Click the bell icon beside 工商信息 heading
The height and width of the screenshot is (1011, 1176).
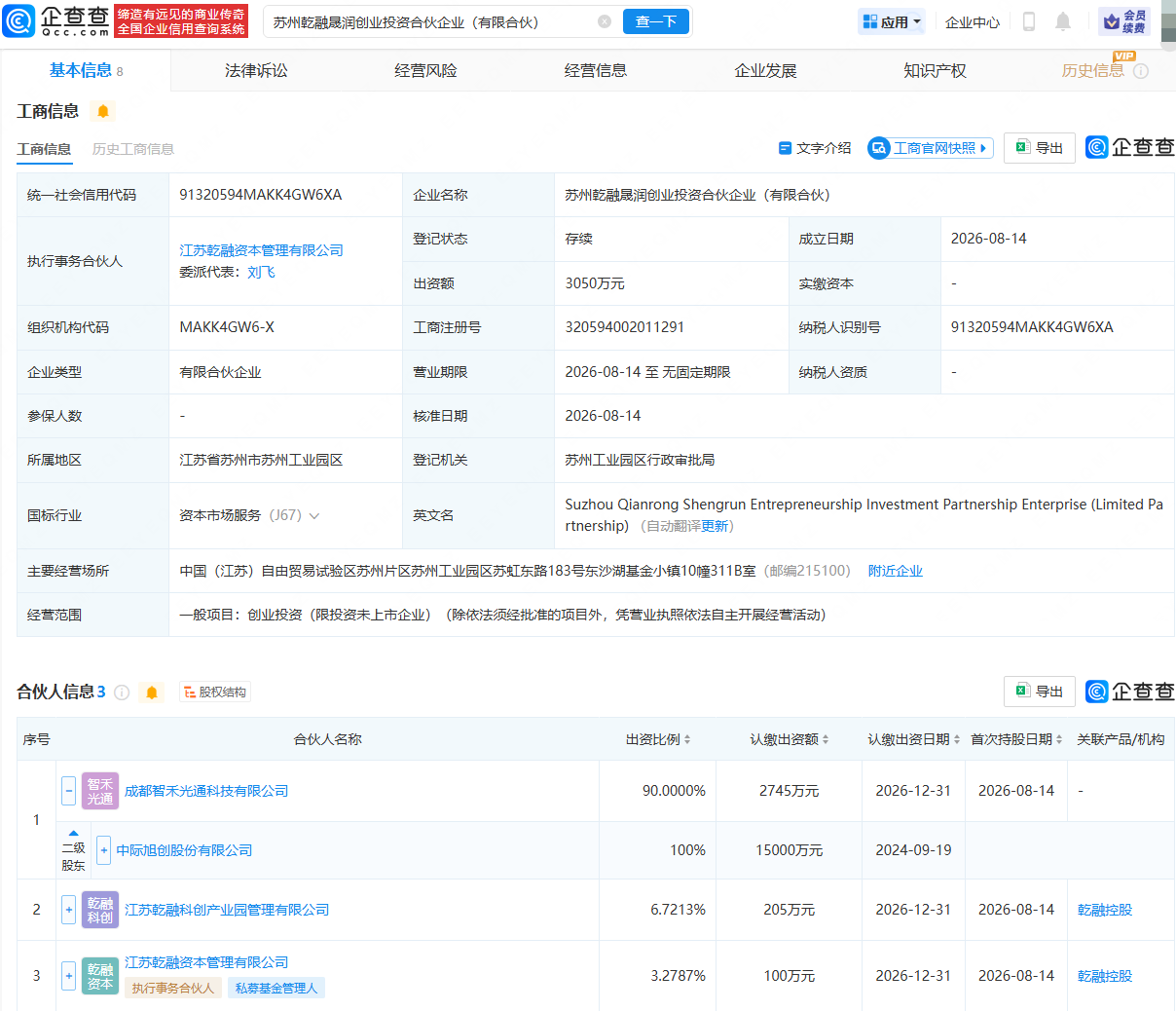103,112
